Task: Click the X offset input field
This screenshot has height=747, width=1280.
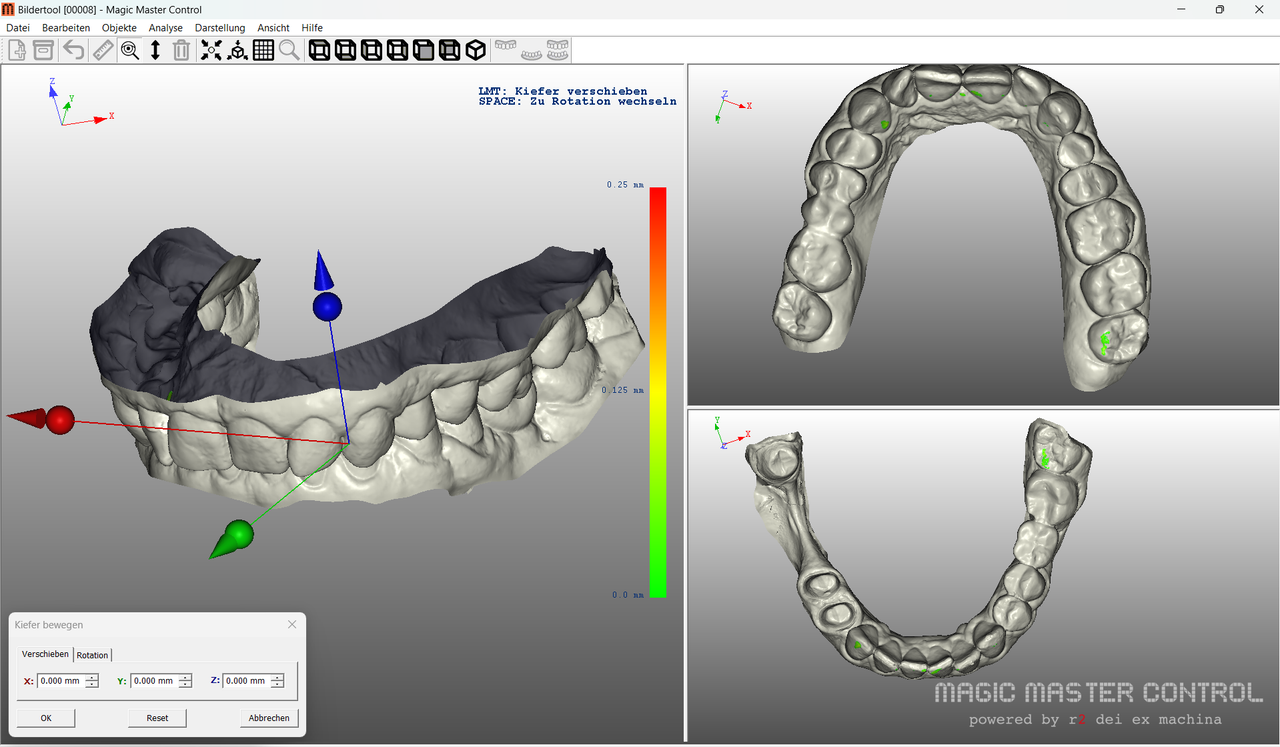Action: pos(61,681)
